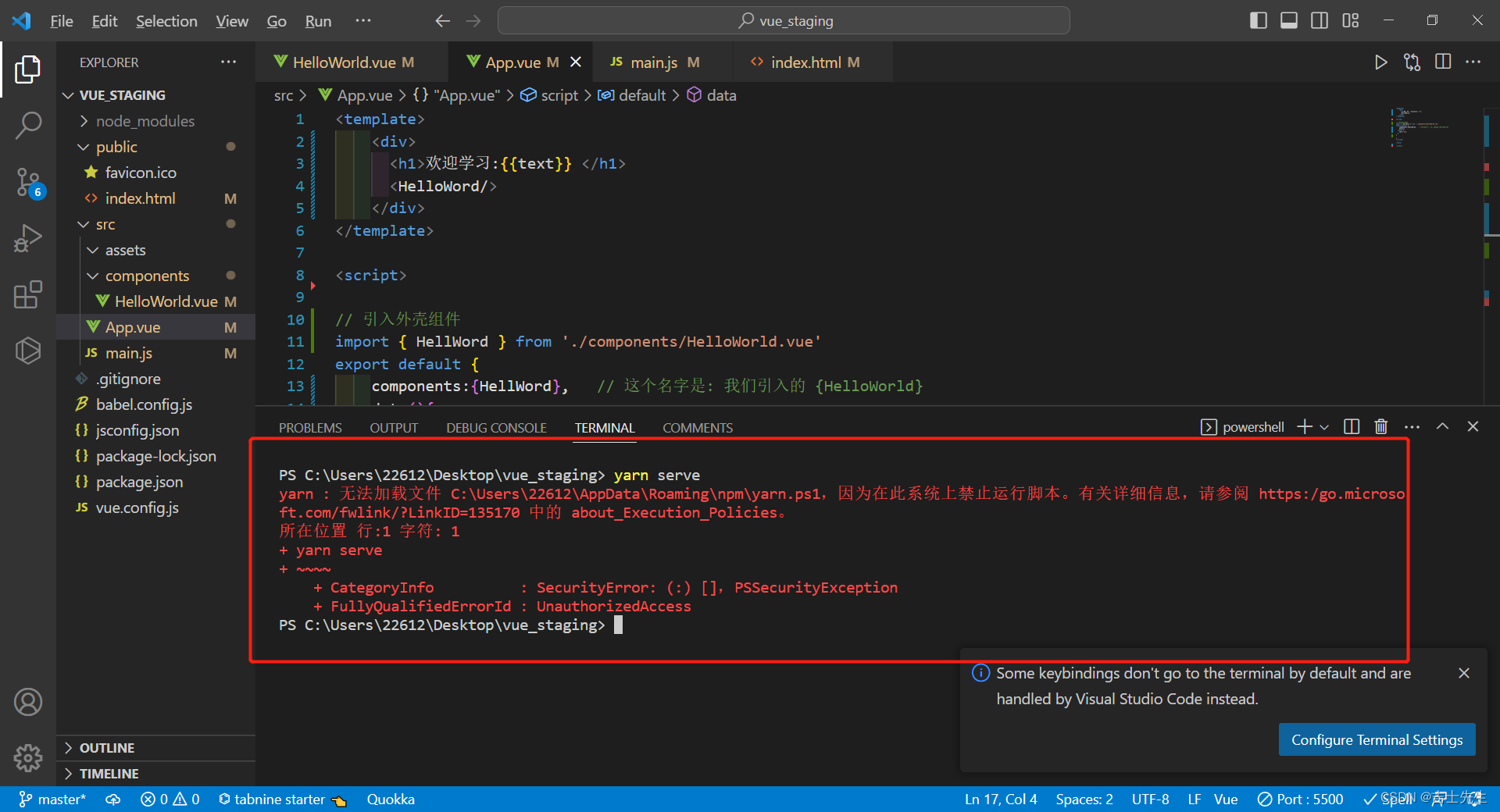This screenshot has height=812, width=1500.
Task: Open Source Control view with 6 badge
Action: click(28, 183)
